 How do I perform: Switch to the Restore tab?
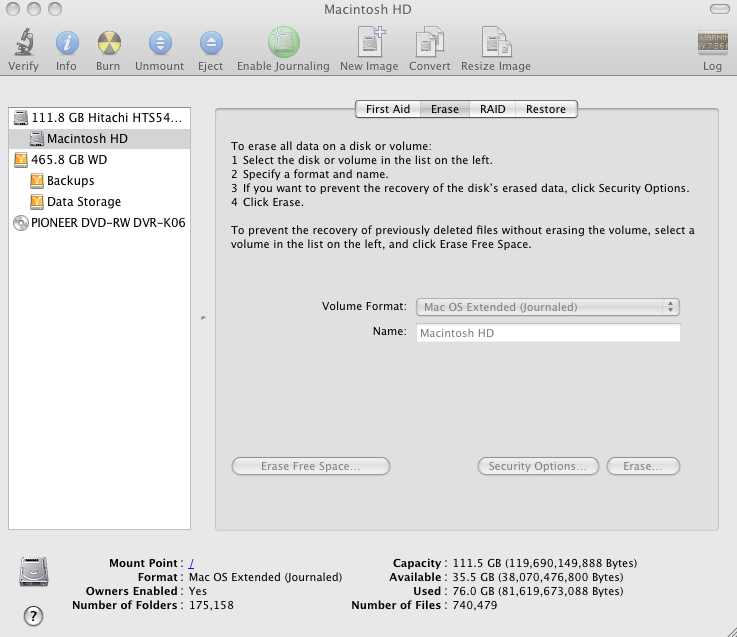tap(546, 109)
